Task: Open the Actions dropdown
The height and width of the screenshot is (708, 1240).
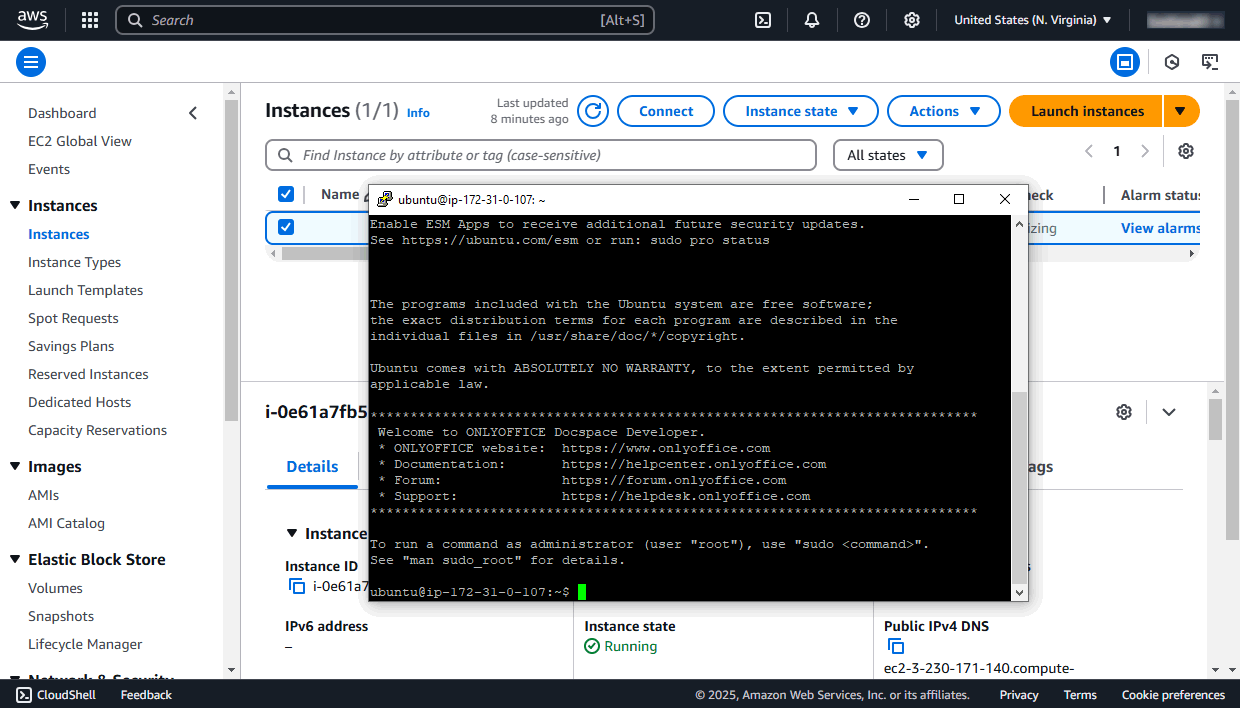Action: point(943,111)
